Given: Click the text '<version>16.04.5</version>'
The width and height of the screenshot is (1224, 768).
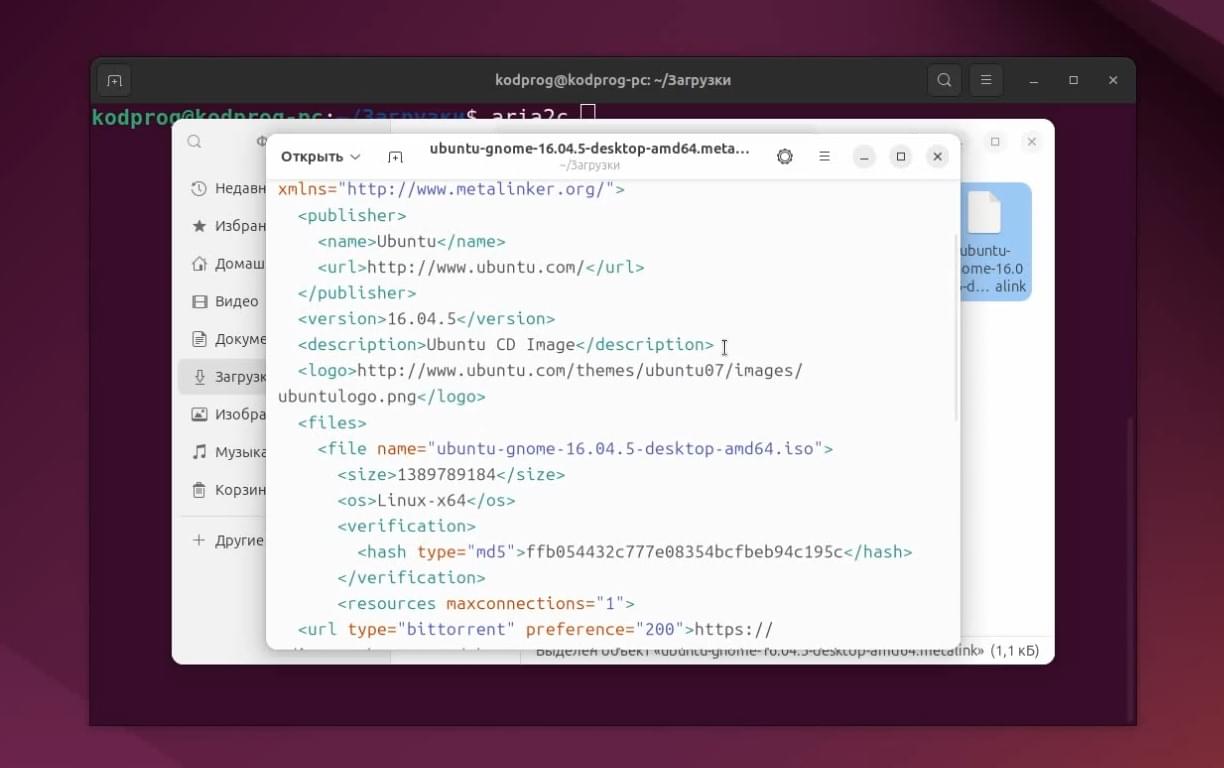Looking at the screenshot, I should tap(426, 319).
